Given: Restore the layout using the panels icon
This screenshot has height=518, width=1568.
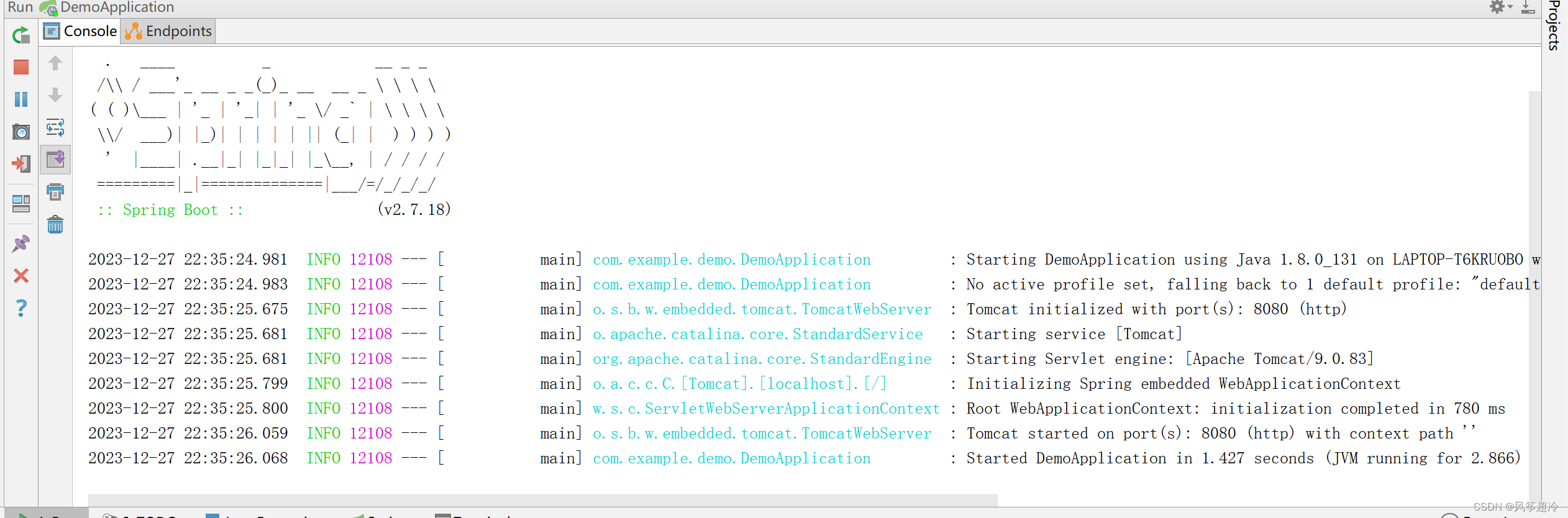Looking at the screenshot, I should point(21,203).
